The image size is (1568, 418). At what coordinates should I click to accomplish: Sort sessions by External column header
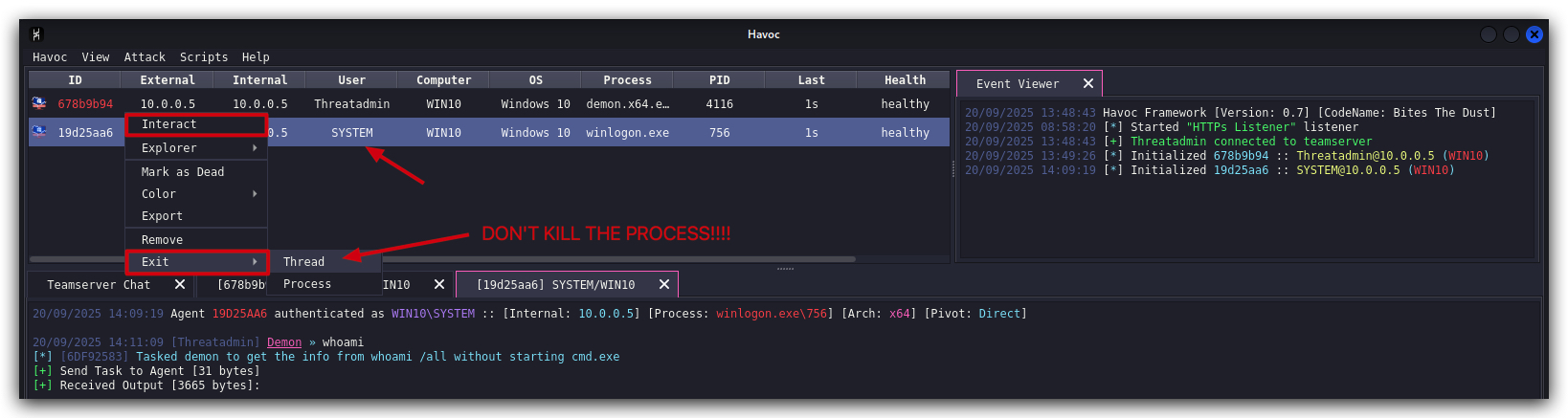[x=168, y=80]
